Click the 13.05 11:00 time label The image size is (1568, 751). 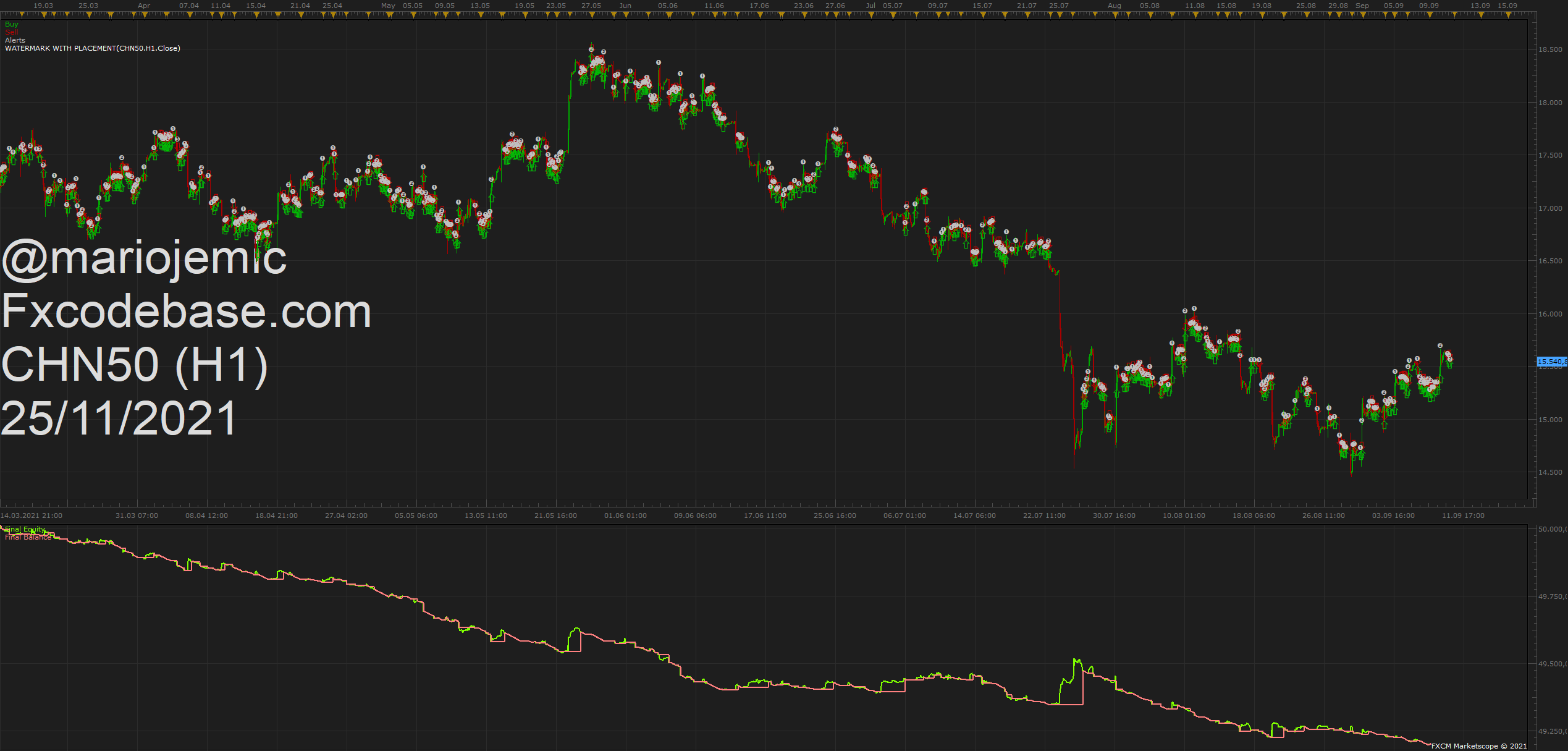[486, 516]
